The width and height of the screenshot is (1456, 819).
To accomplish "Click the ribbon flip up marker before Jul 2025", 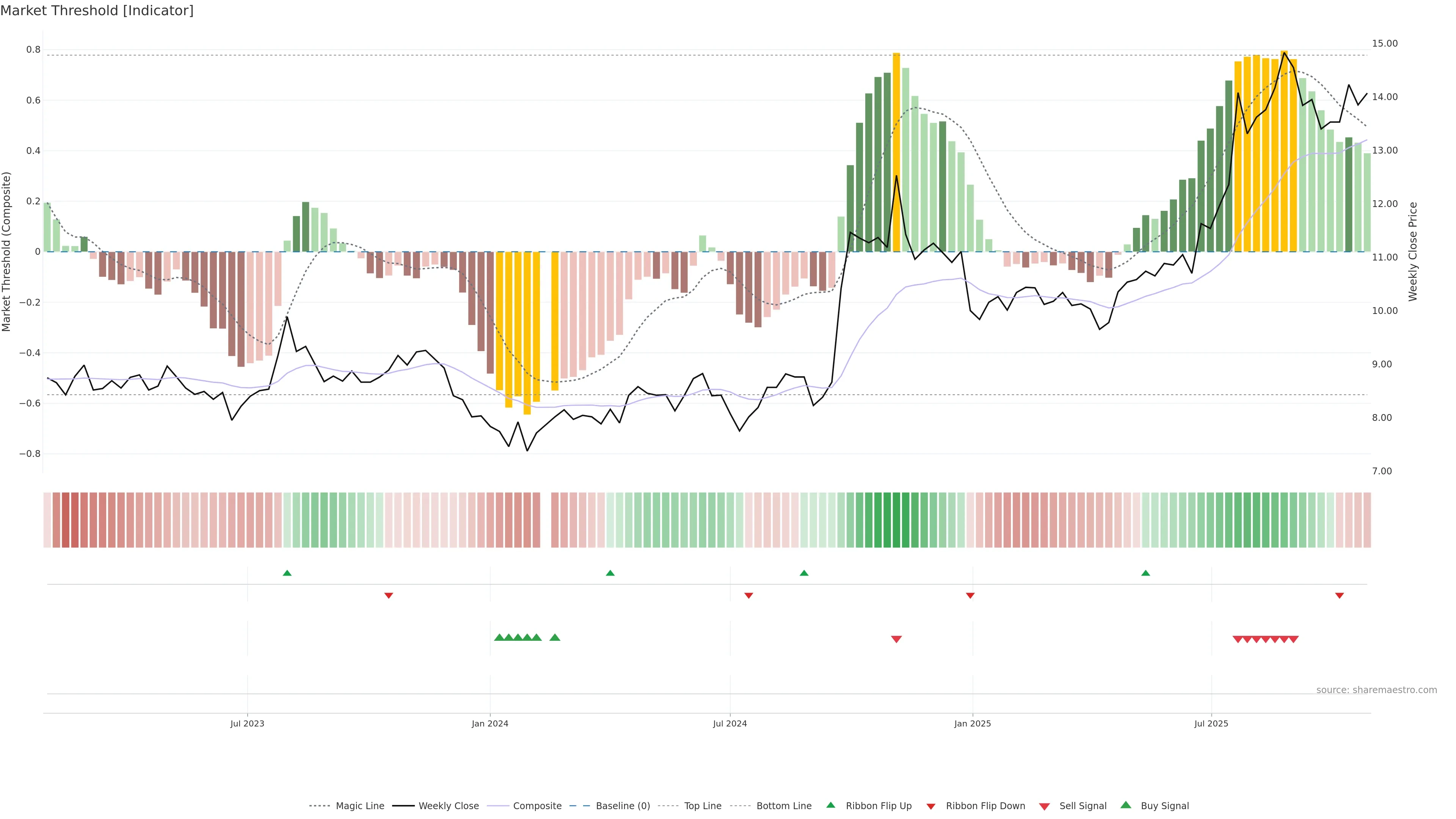I will tap(1145, 573).
